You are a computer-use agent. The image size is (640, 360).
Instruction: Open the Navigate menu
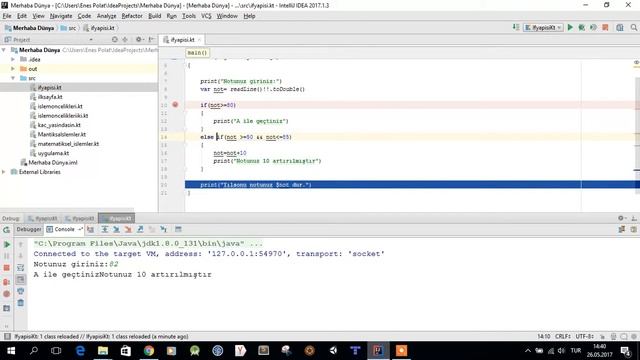61,16
